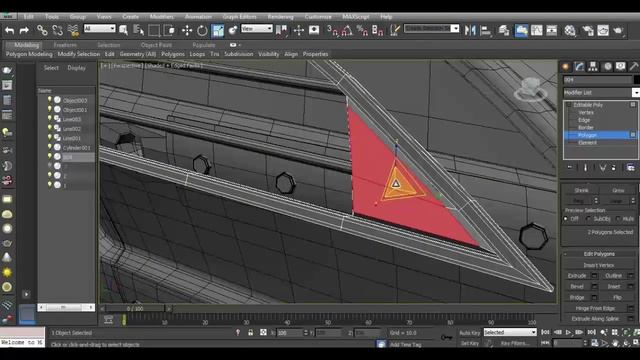Toggle the Window/Crossing selection icon

pyautogui.click(x=169, y=30)
